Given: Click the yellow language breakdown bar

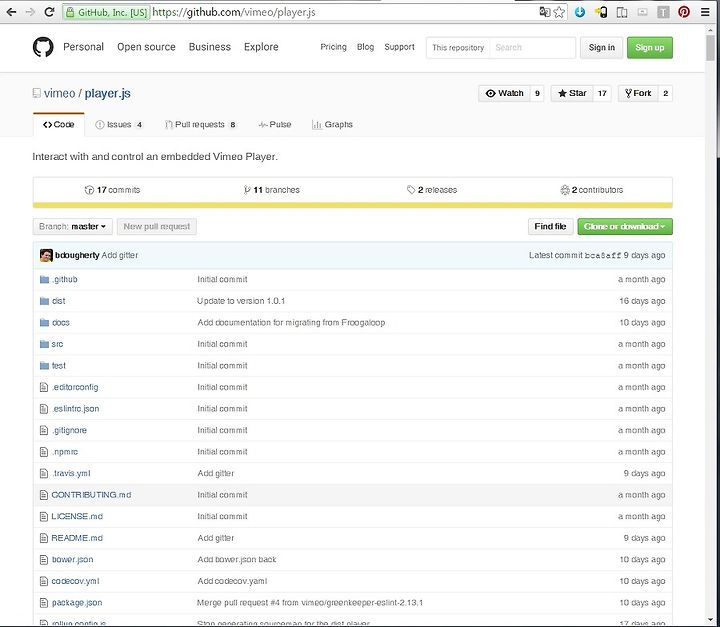Looking at the screenshot, I should click(353, 205).
